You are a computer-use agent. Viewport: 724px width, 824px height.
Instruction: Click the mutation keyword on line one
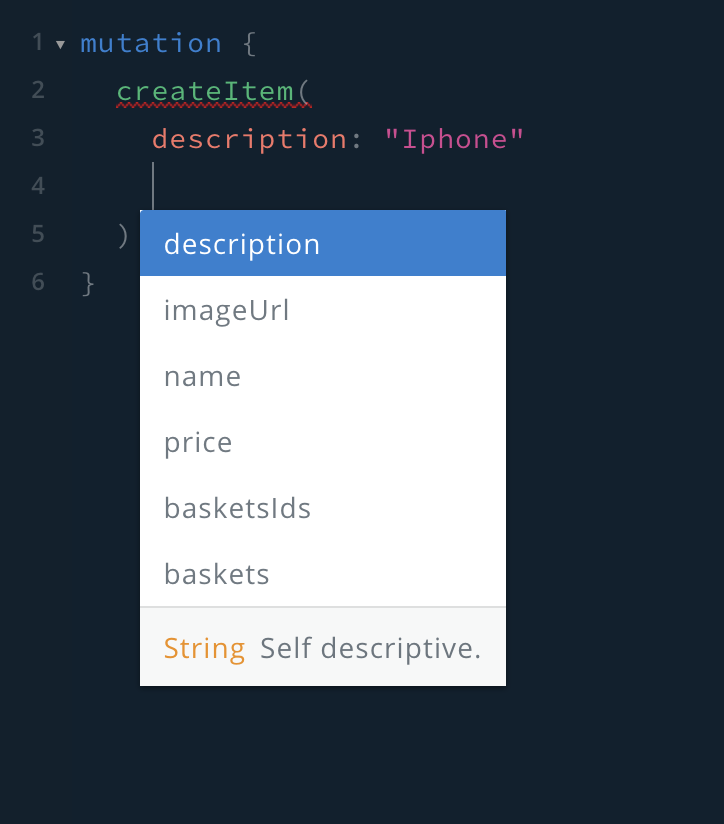pyautogui.click(x=151, y=43)
